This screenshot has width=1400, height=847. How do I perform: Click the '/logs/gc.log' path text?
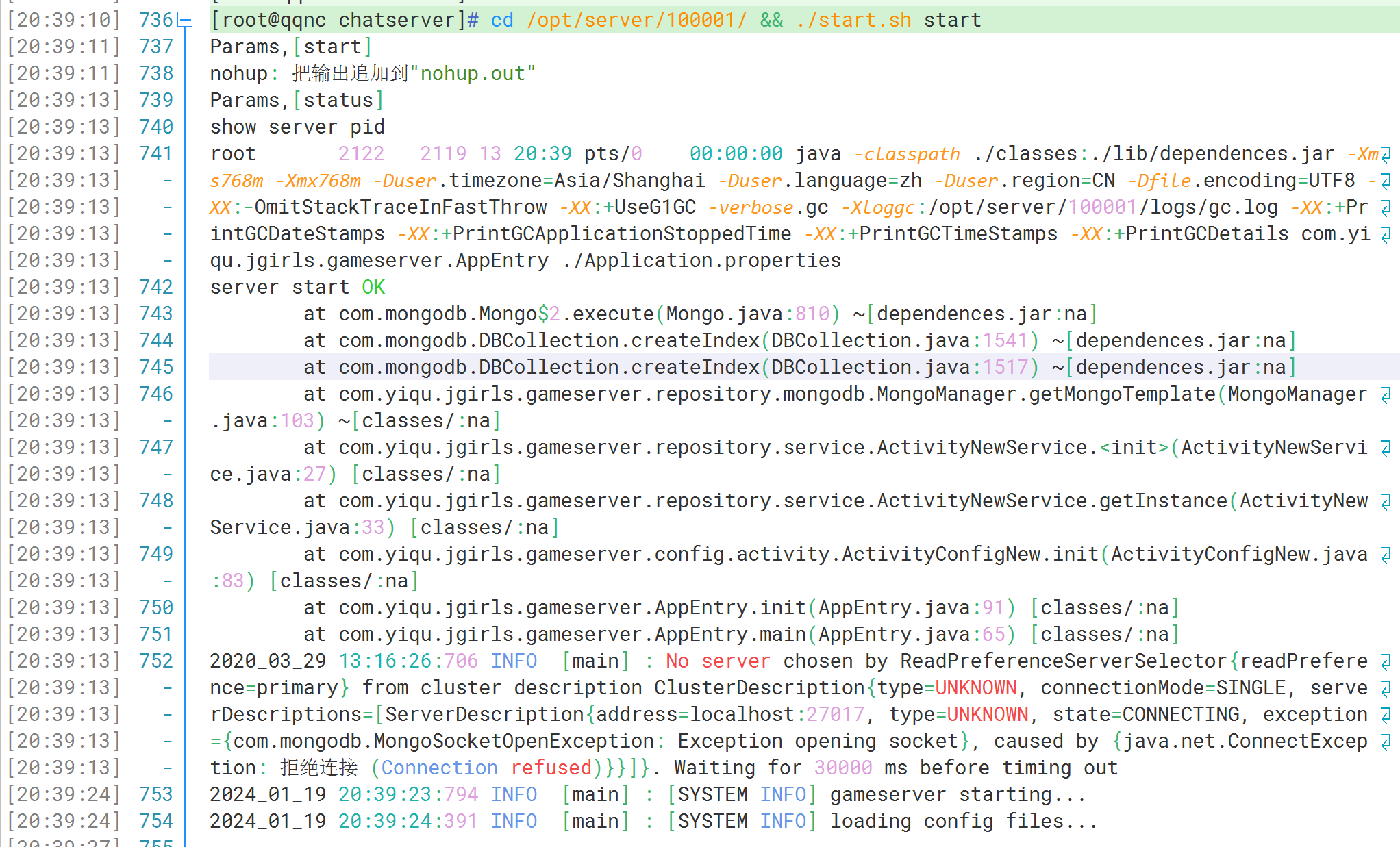point(1210,207)
